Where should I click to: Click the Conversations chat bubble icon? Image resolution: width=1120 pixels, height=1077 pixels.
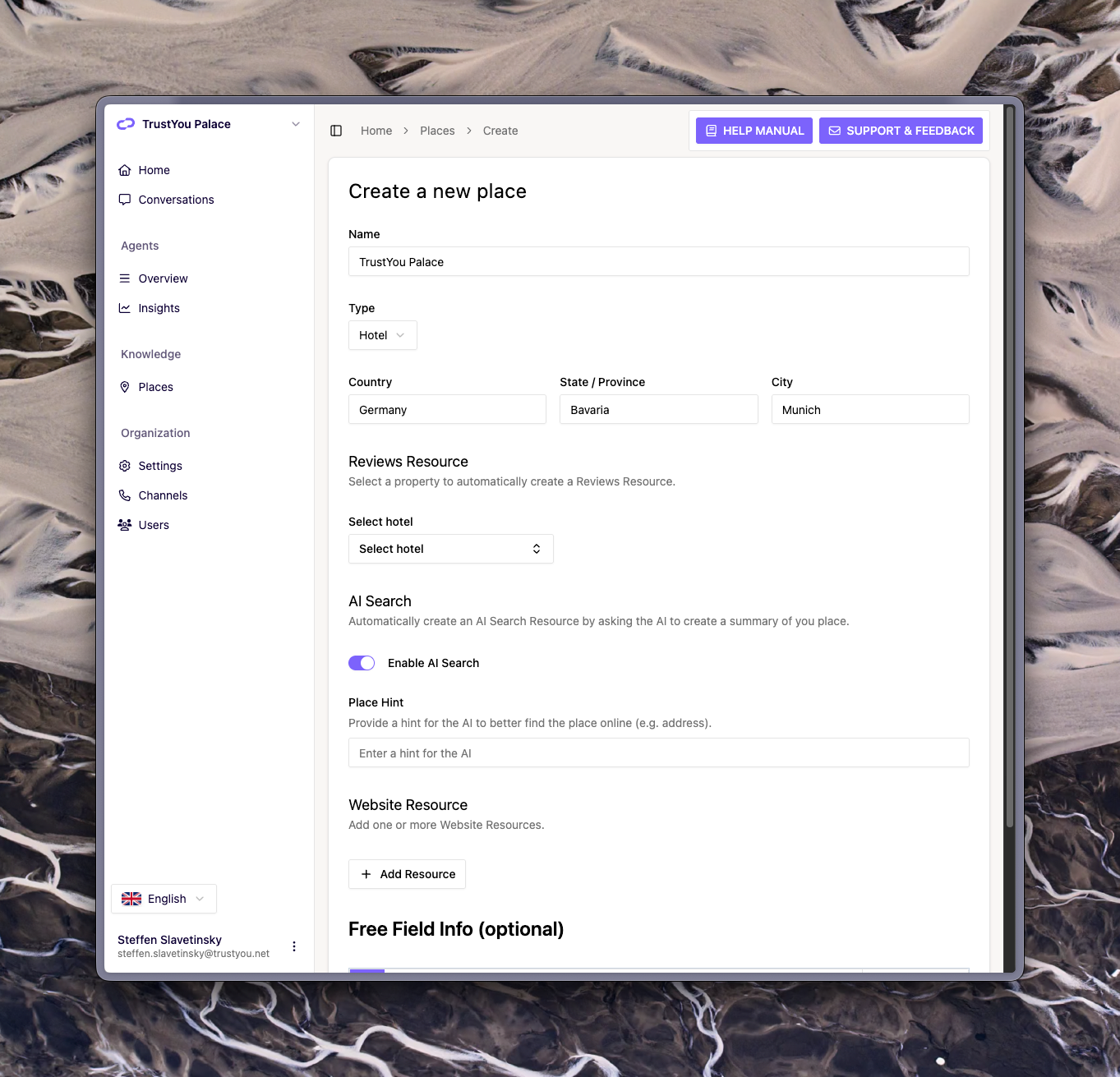pyautogui.click(x=125, y=200)
